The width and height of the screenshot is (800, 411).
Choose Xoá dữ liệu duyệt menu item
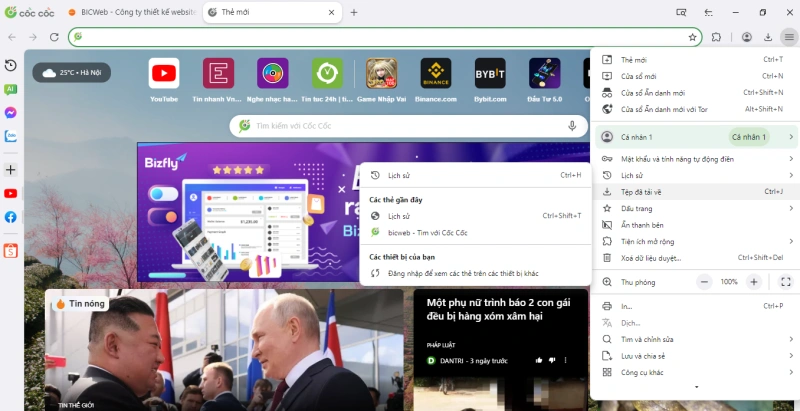[694, 258]
